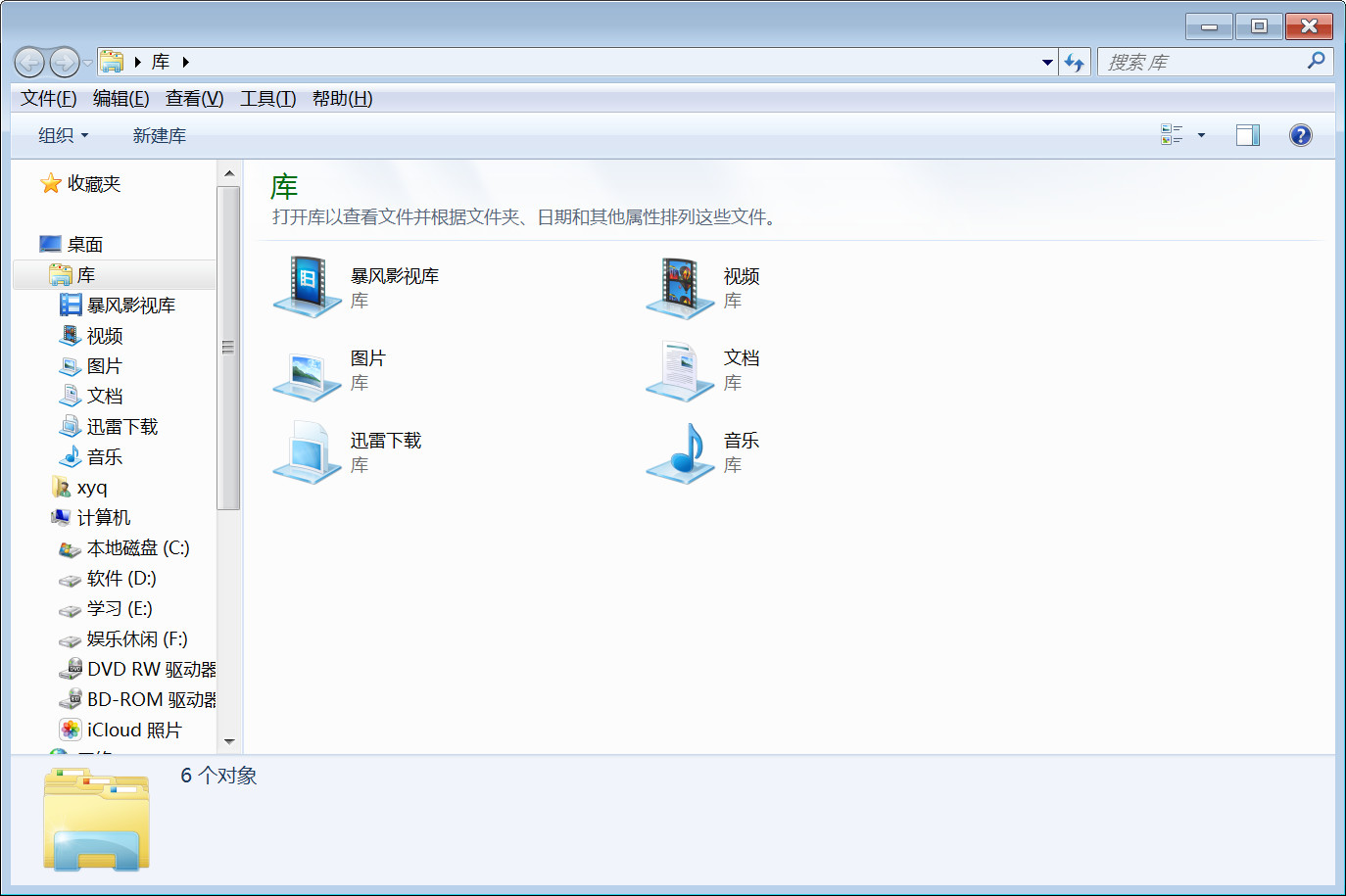Open the 文件(F) menu
This screenshot has width=1346, height=896.
pyautogui.click(x=49, y=99)
